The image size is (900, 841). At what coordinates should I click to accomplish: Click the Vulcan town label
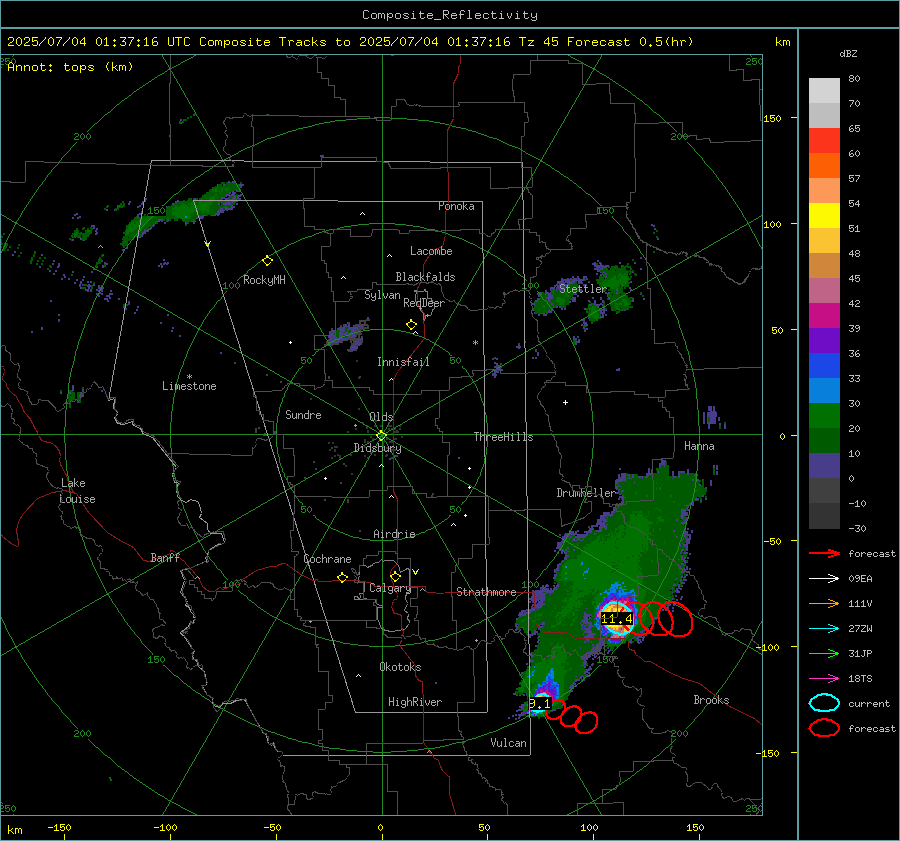pos(508,743)
